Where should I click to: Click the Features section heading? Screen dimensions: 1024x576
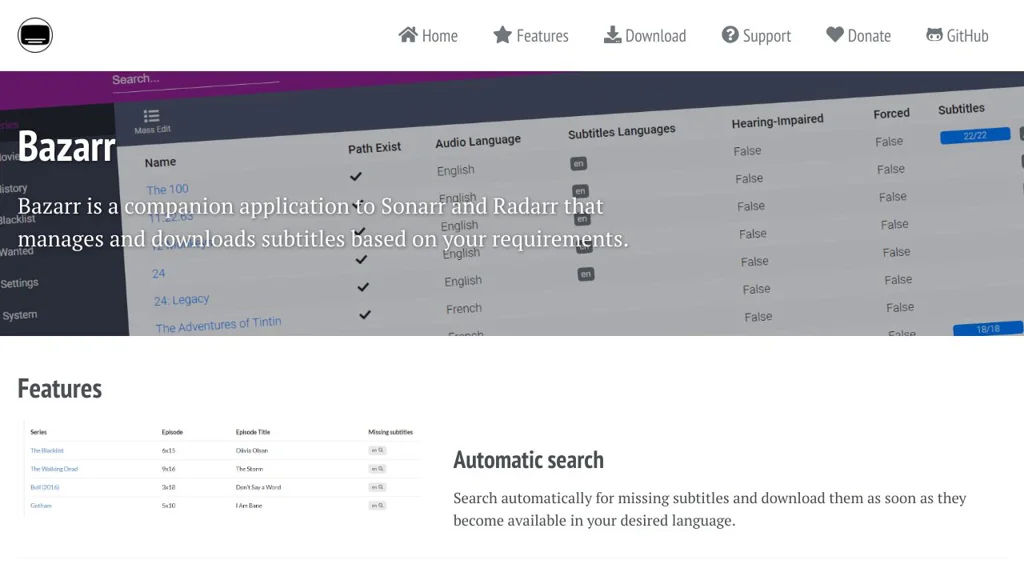59,389
